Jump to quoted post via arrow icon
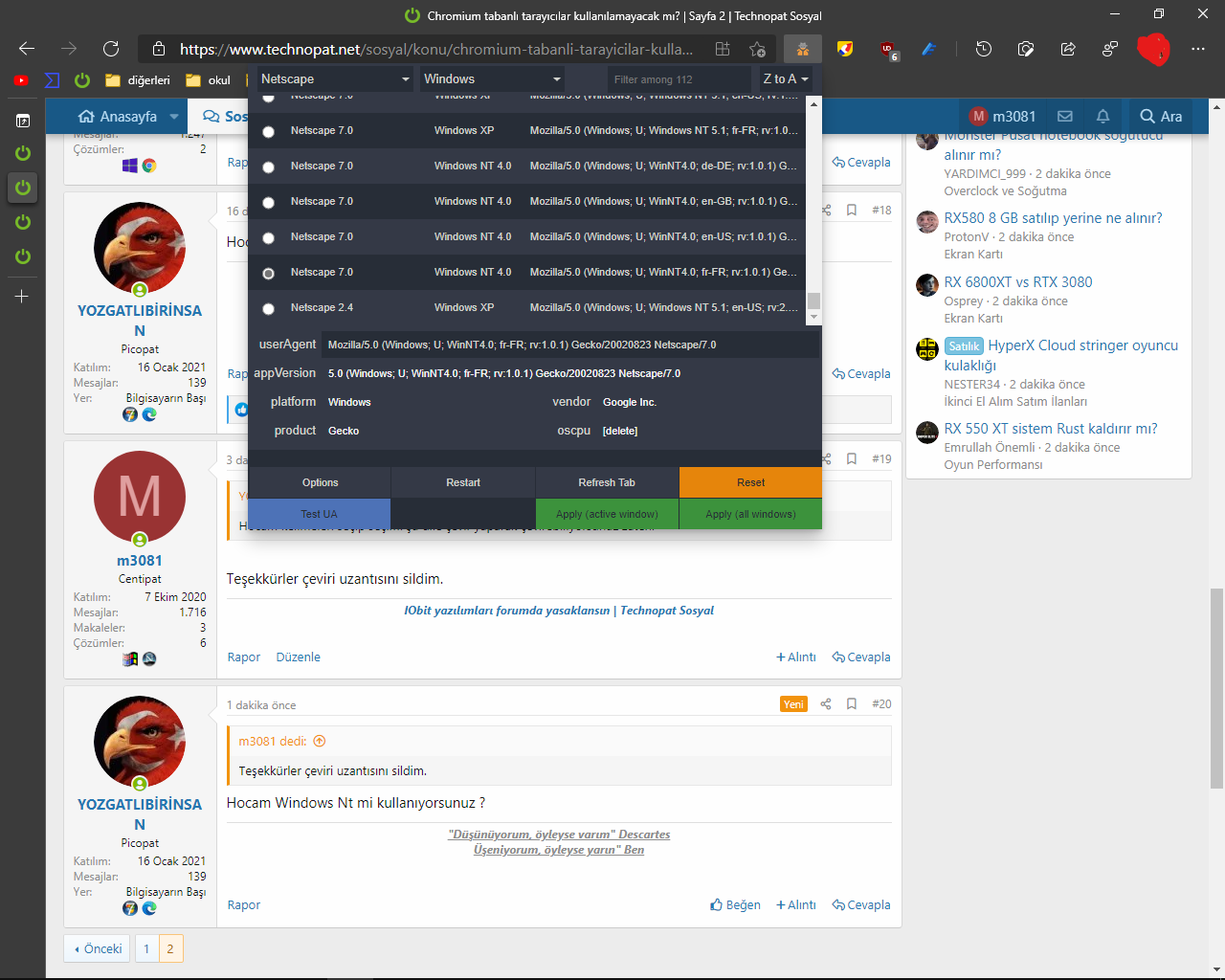This screenshot has height=980, width=1225. click(x=320, y=741)
